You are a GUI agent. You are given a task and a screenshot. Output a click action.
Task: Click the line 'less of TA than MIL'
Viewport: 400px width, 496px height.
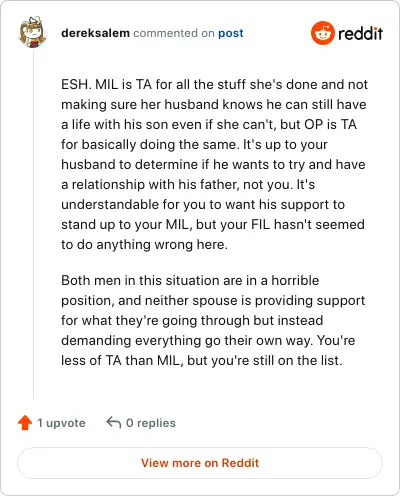[202, 360]
